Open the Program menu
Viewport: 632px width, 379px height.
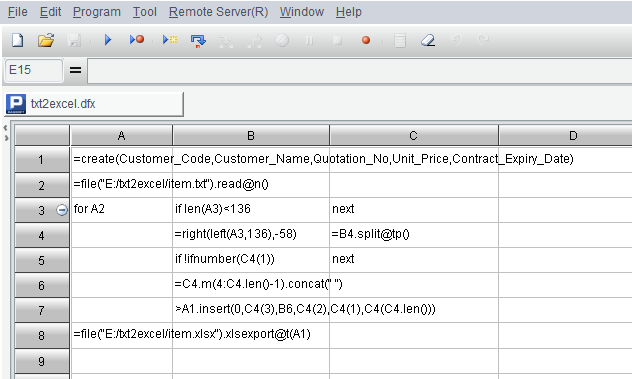pyautogui.click(x=97, y=12)
